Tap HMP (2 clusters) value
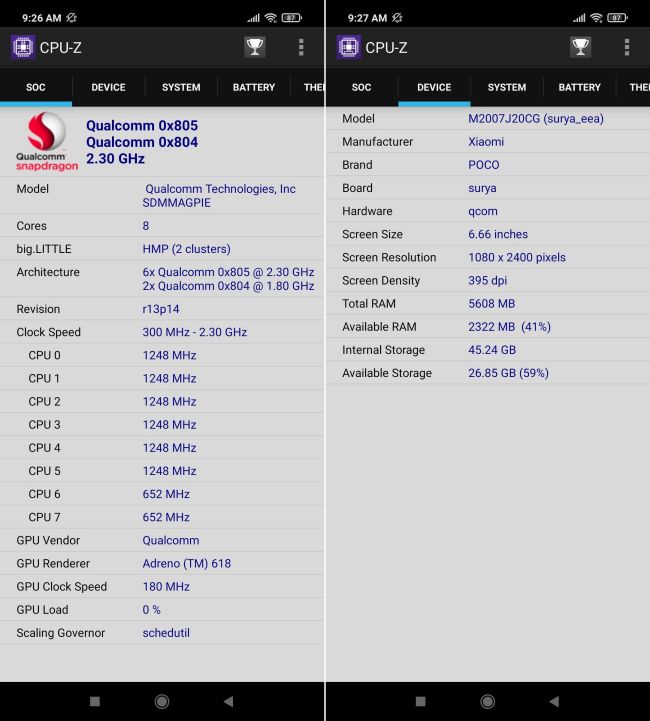The image size is (650, 721). pos(187,249)
